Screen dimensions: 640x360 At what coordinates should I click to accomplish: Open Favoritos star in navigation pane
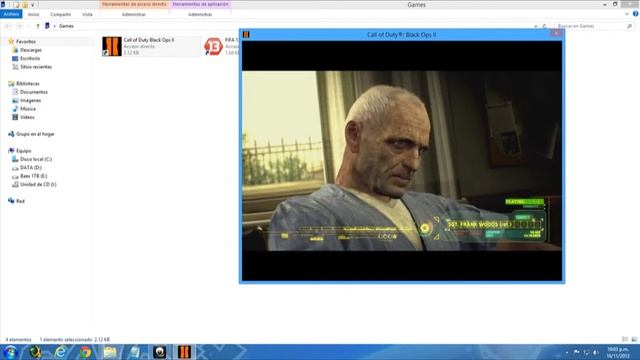[11, 41]
